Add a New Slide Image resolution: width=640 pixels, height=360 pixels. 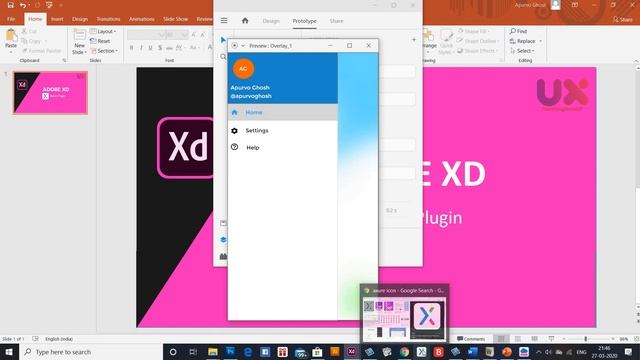tap(80, 42)
